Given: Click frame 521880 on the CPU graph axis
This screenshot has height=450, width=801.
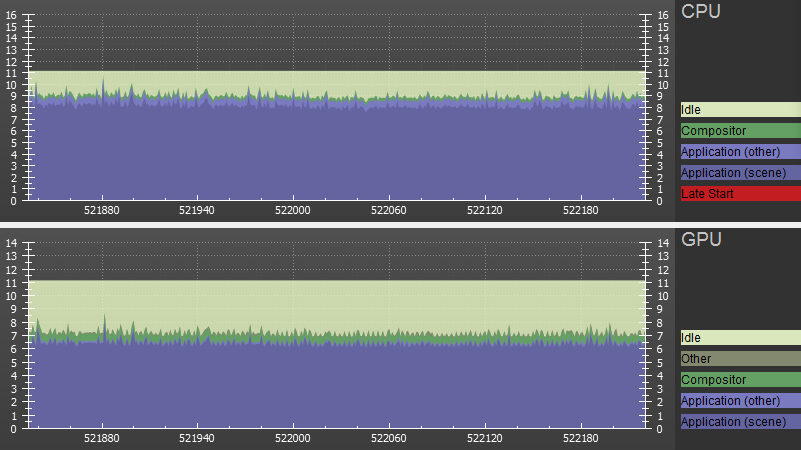Looking at the screenshot, I should click(x=102, y=211).
